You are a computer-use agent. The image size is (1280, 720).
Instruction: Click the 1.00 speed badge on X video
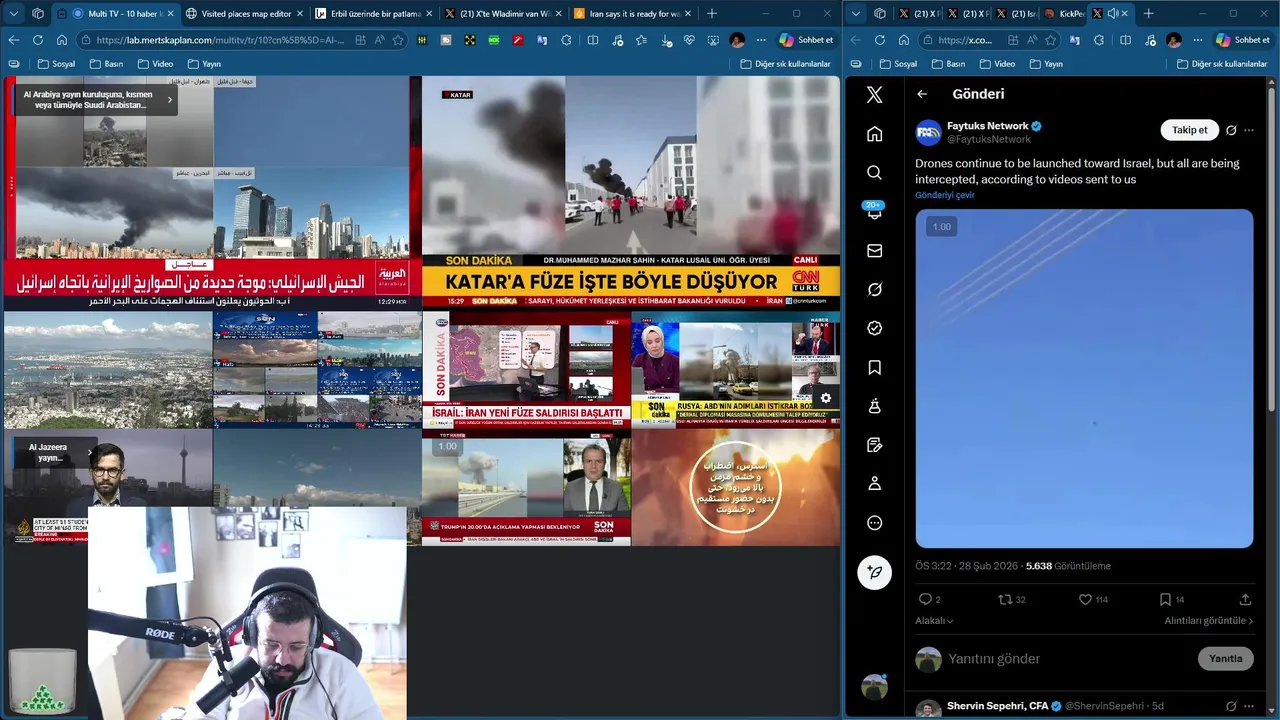click(x=941, y=227)
